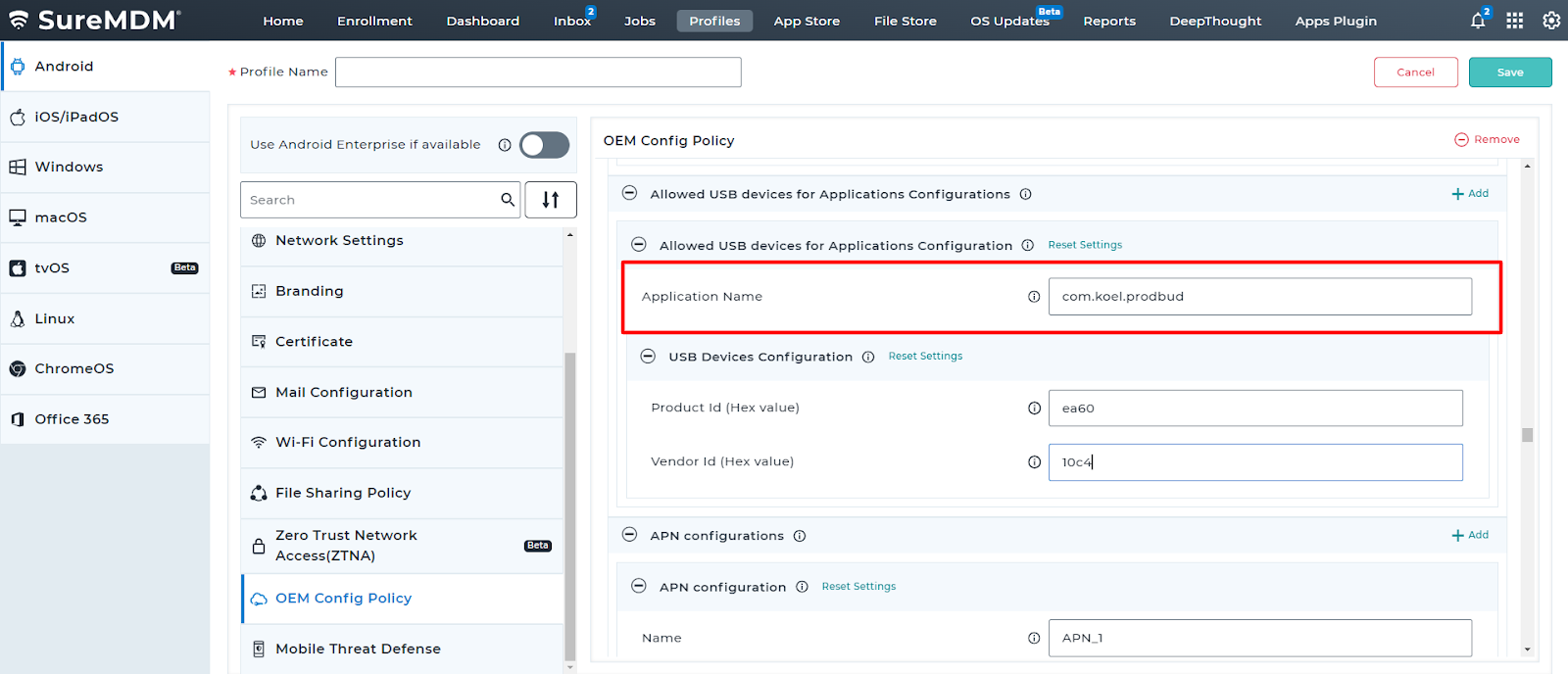Select the Android platform tab
The height and width of the screenshot is (674, 1568).
point(105,66)
